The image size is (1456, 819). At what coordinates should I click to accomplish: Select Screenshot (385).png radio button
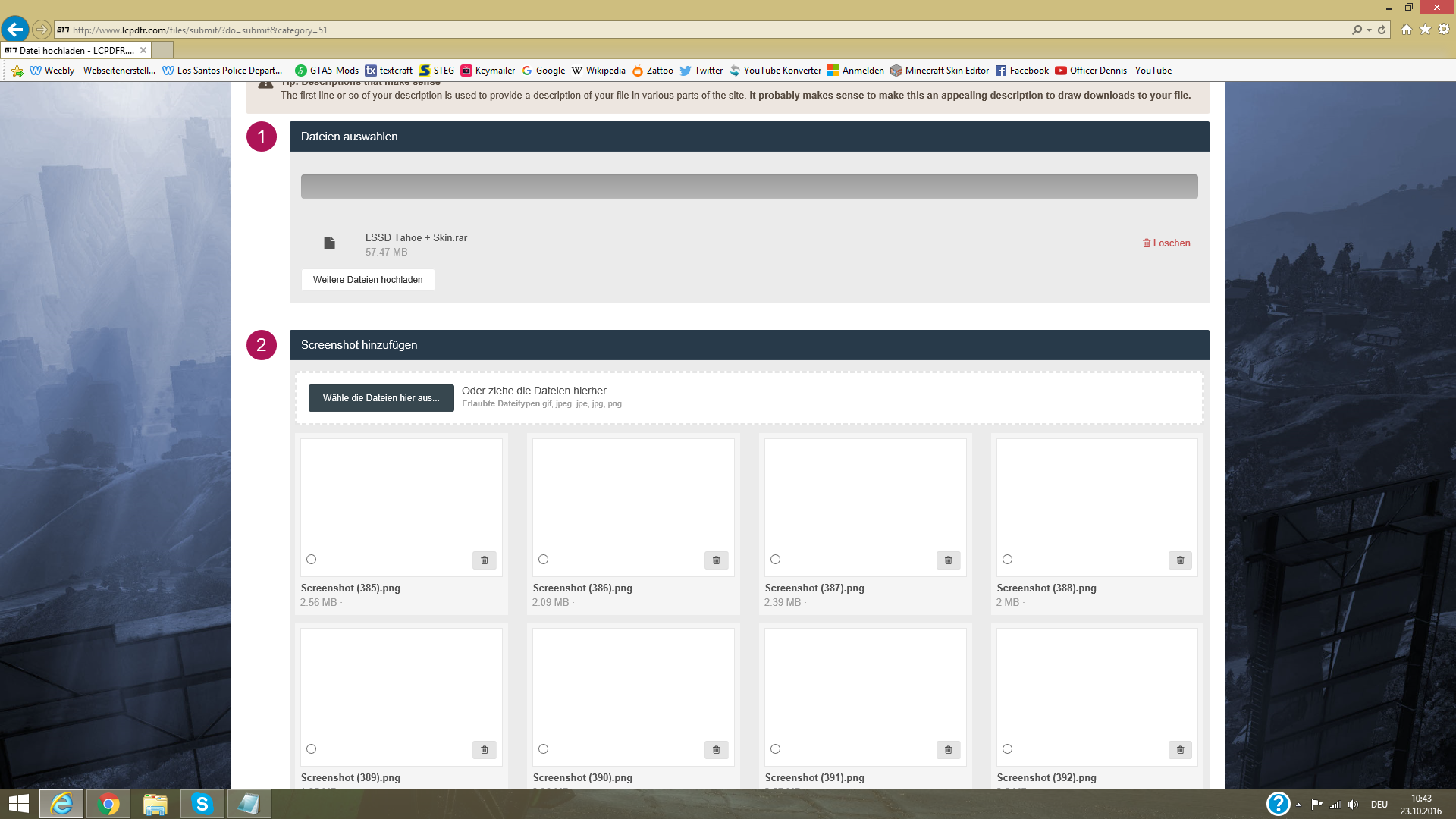(x=311, y=560)
